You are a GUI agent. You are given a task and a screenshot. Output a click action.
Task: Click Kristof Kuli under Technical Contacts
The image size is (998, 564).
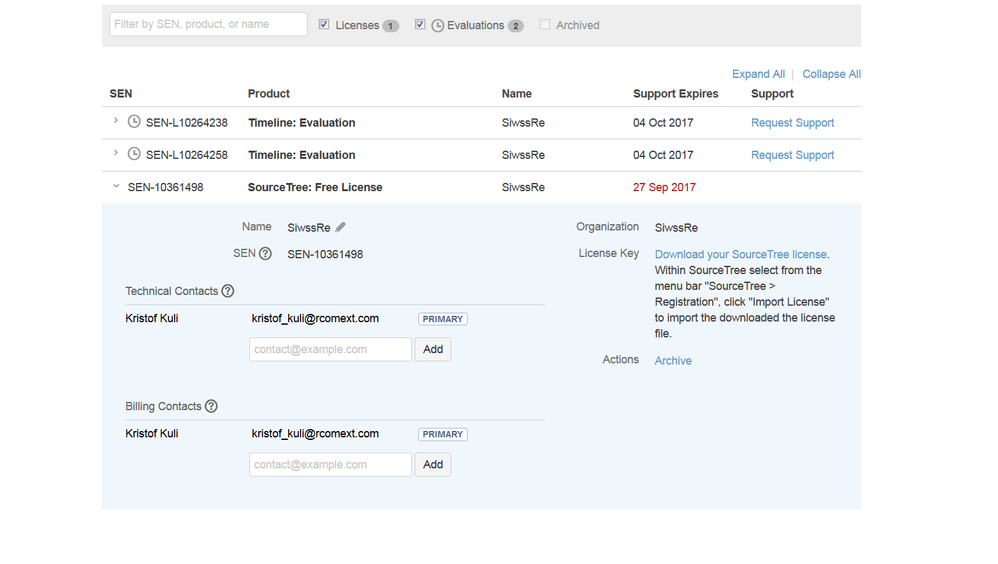tap(151, 318)
